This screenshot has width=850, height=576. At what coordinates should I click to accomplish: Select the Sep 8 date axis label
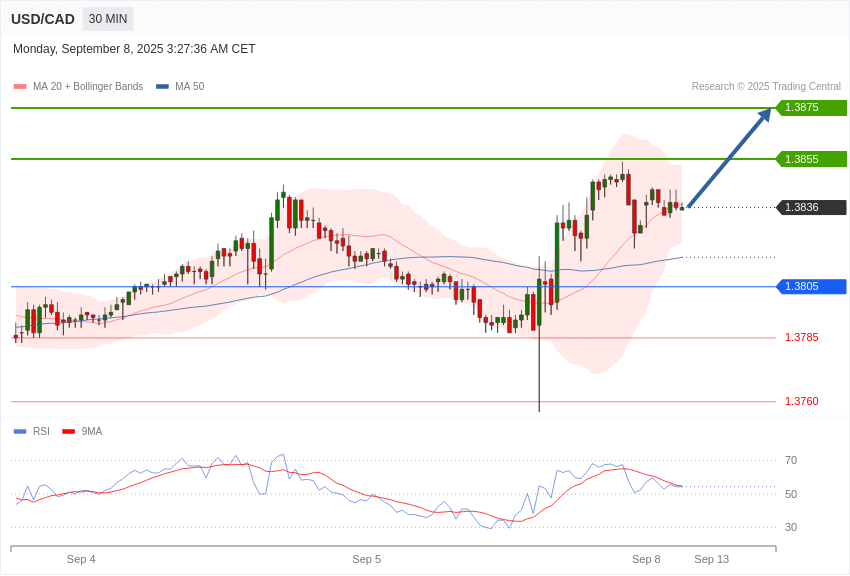pyautogui.click(x=646, y=559)
